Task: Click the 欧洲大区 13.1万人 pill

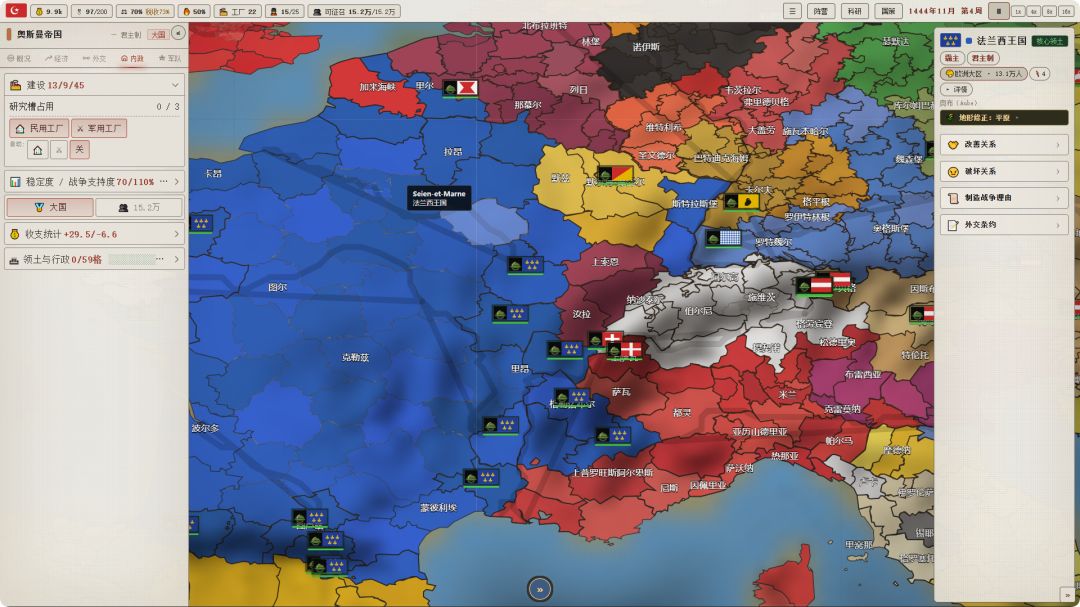Action: (x=984, y=74)
